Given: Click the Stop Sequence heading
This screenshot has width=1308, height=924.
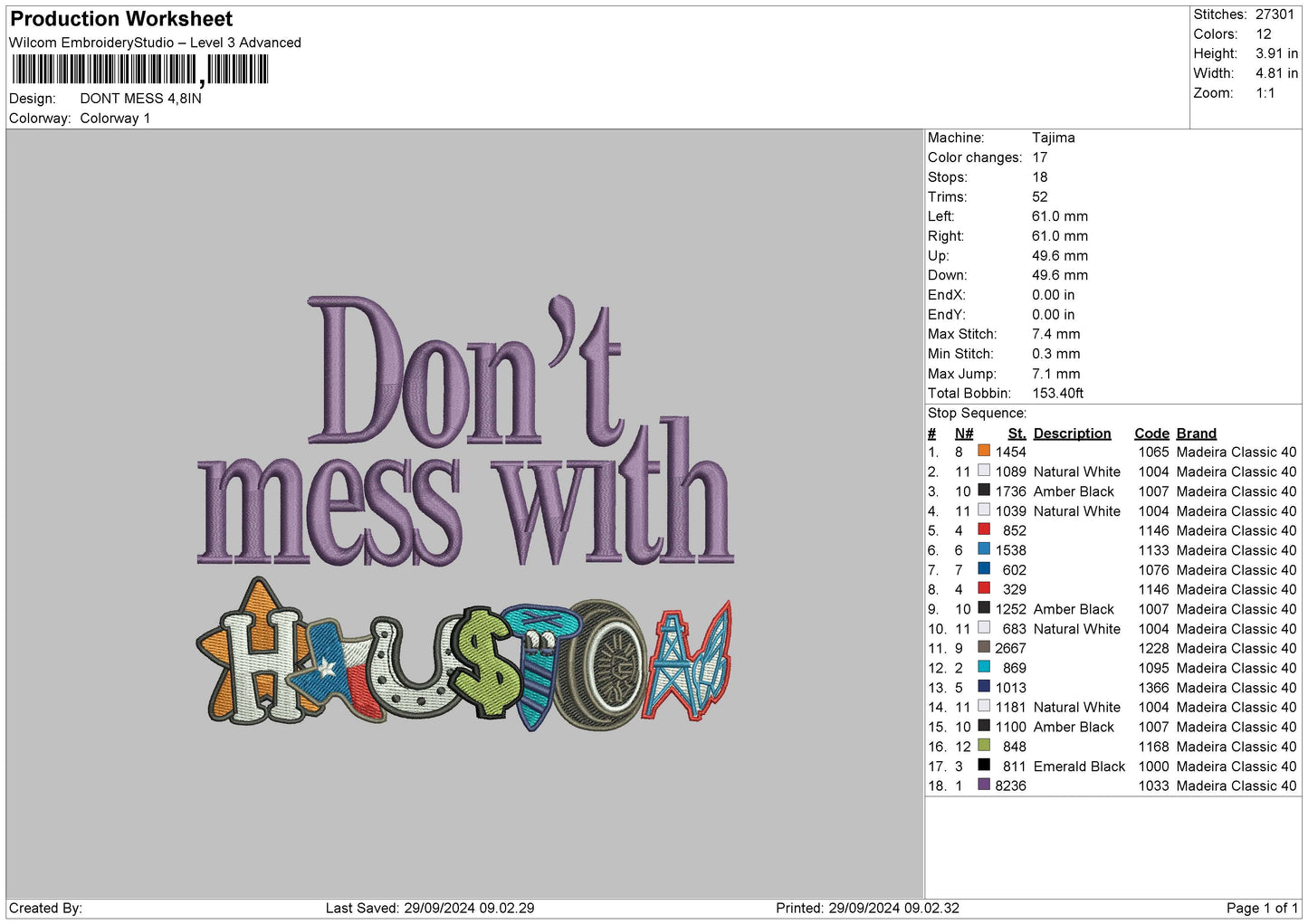Looking at the screenshot, I should pos(978,413).
